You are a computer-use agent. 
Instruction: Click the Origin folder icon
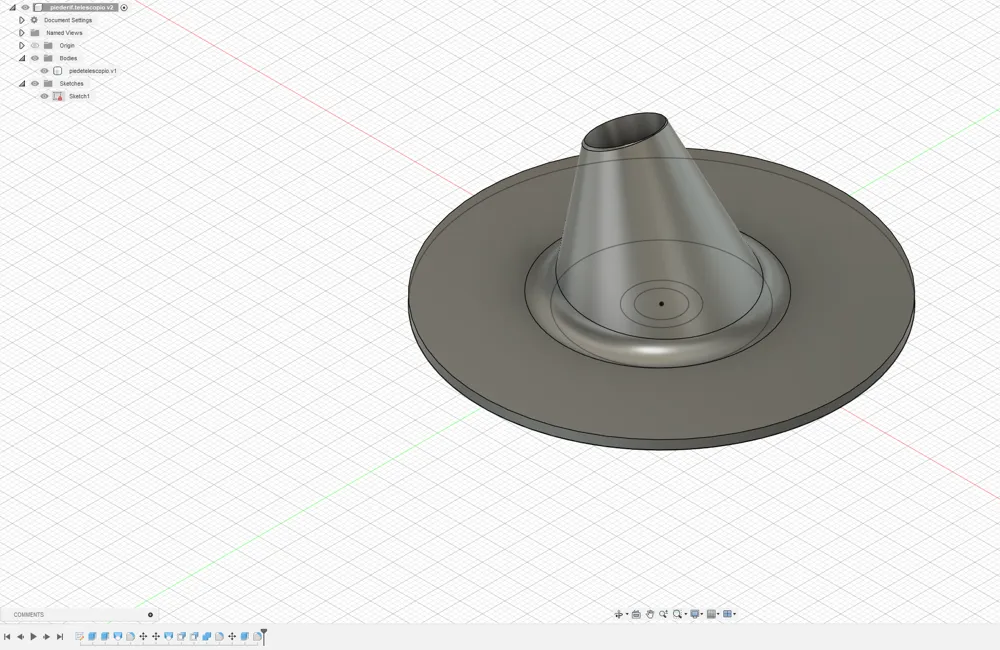pyautogui.click(x=48, y=45)
